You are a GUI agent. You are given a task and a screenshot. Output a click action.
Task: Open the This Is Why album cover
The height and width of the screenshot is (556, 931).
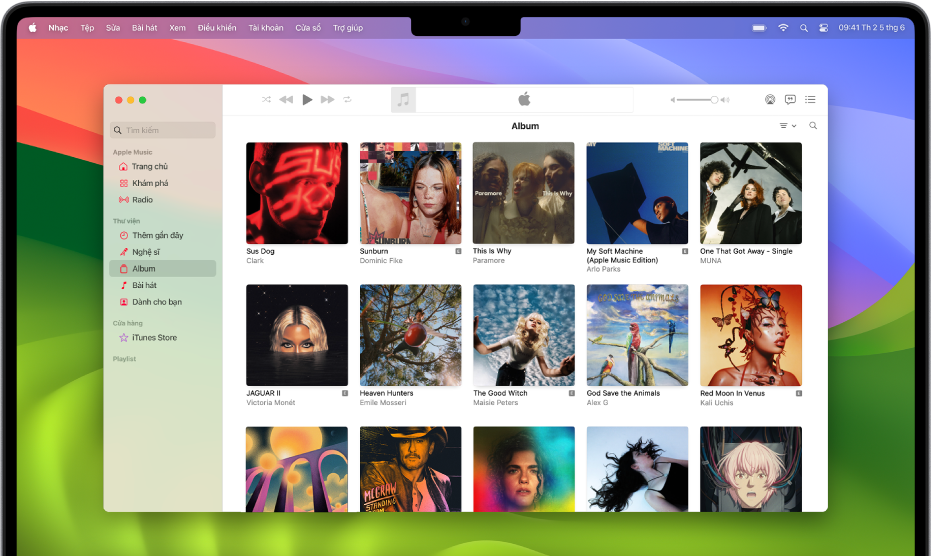[524, 193]
